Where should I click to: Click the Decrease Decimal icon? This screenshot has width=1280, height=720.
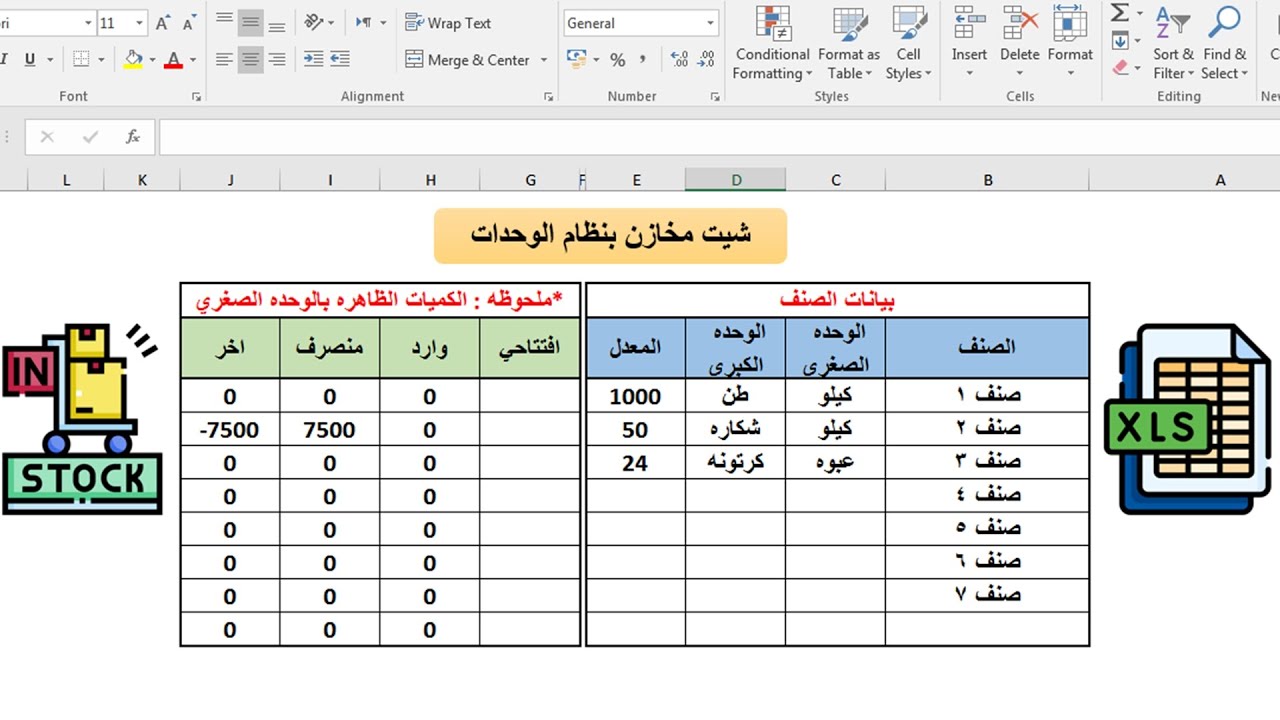coord(708,60)
